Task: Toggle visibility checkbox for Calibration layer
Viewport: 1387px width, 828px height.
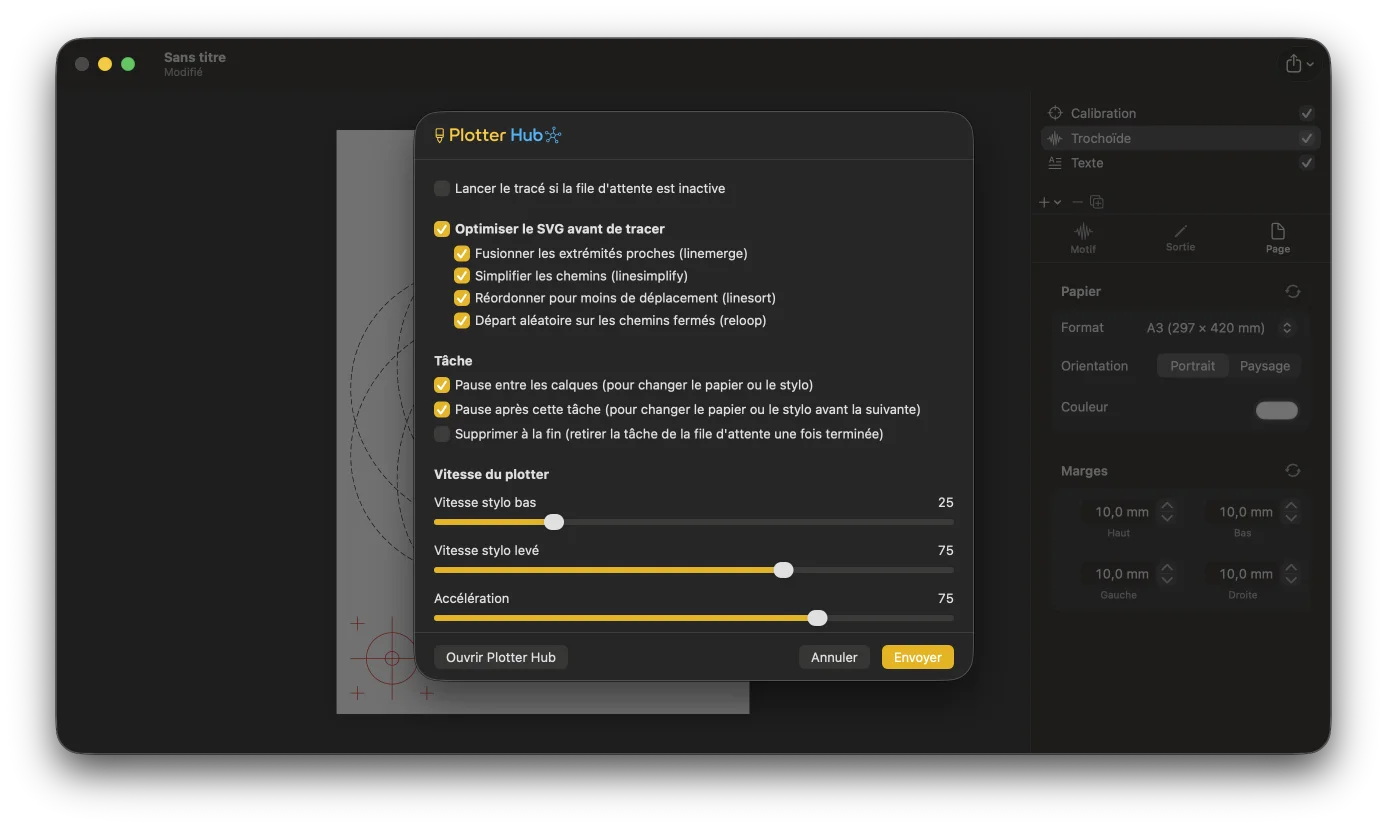Action: (x=1306, y=113)
